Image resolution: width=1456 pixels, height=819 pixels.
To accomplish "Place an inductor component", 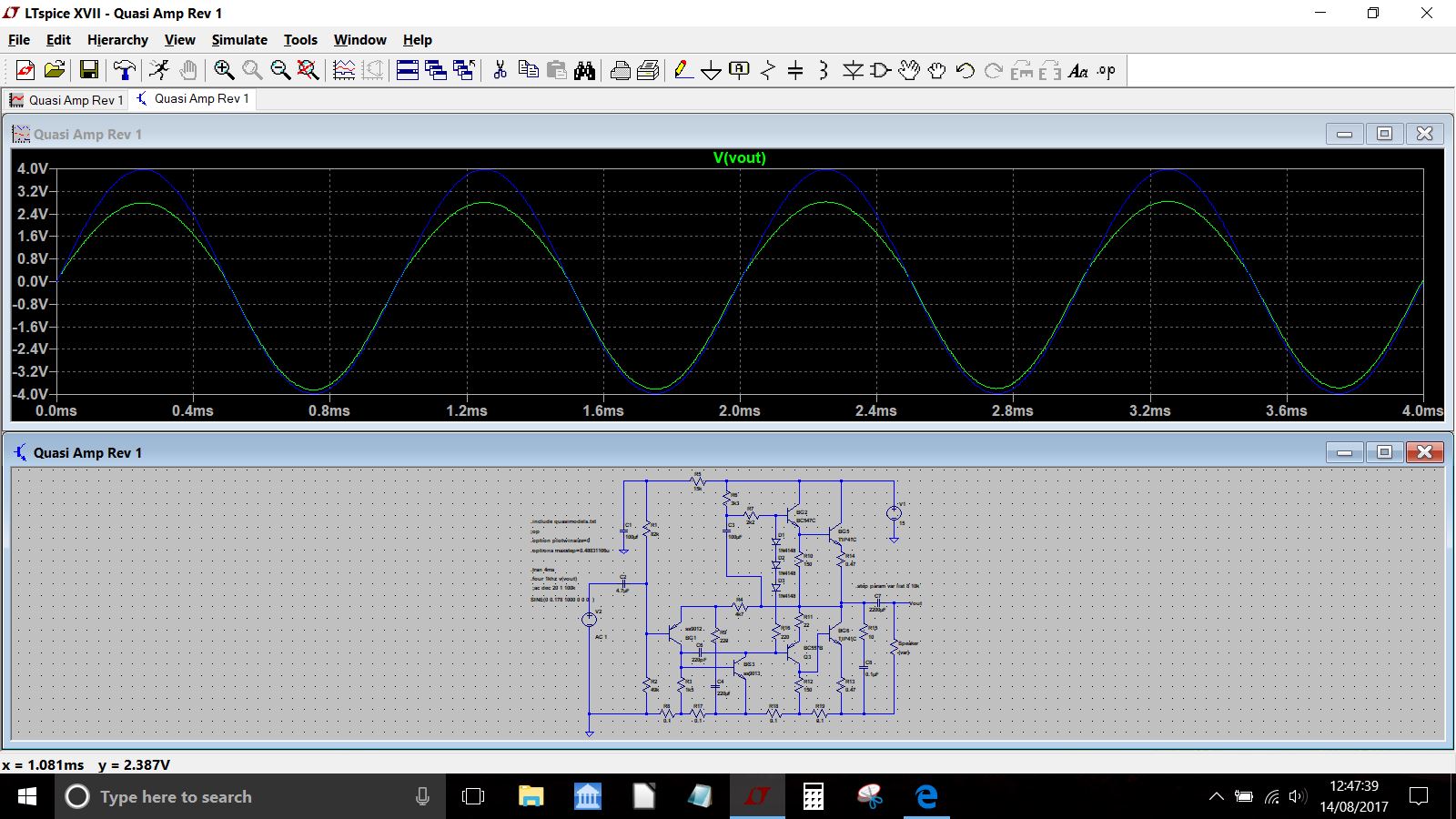I will [x=824, y=70].
